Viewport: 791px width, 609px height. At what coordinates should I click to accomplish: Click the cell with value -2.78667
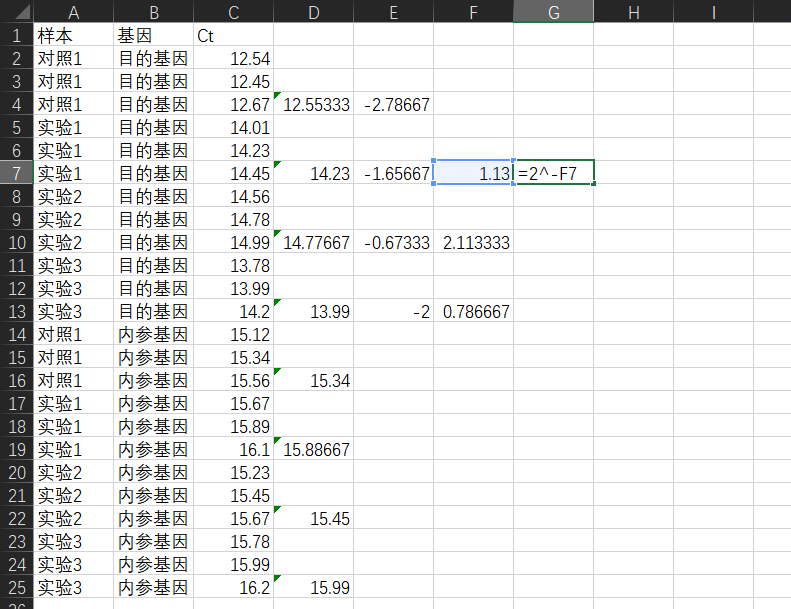393,104
